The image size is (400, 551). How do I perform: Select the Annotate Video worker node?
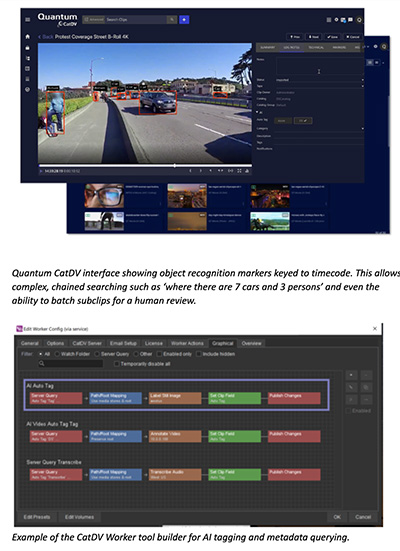click(175, 436)
